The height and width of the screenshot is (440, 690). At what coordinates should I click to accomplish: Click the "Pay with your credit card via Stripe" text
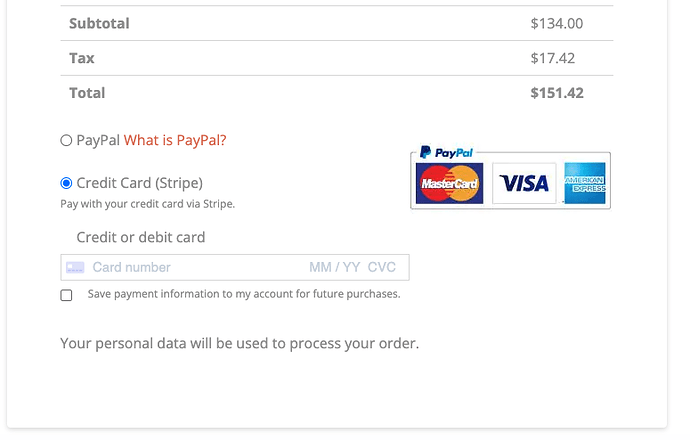pyautogui.click(x=147, y=204)
